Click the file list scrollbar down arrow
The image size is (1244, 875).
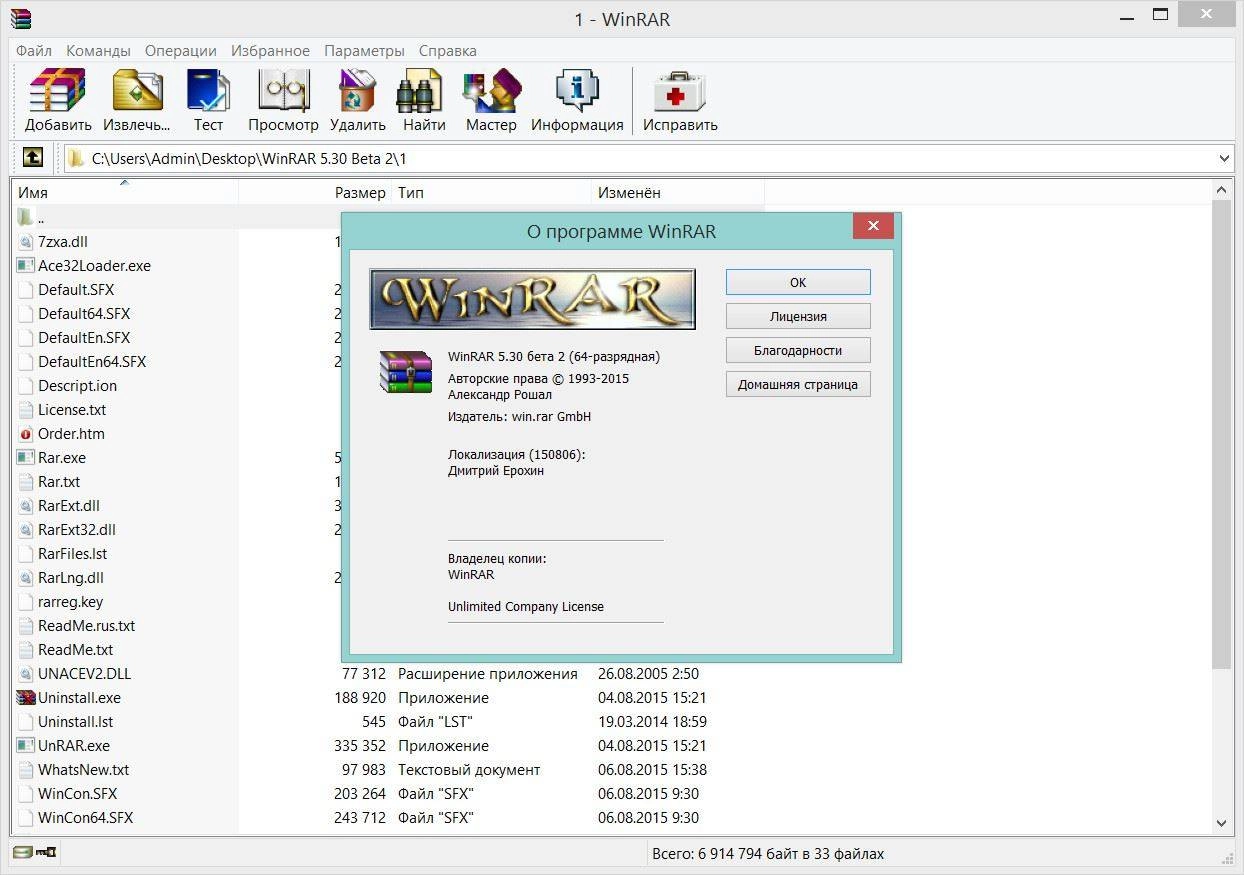coord(1222,822)
